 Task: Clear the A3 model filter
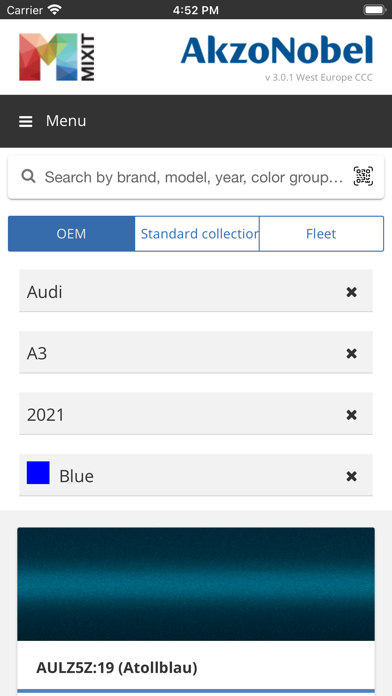[x=351, y=353]
